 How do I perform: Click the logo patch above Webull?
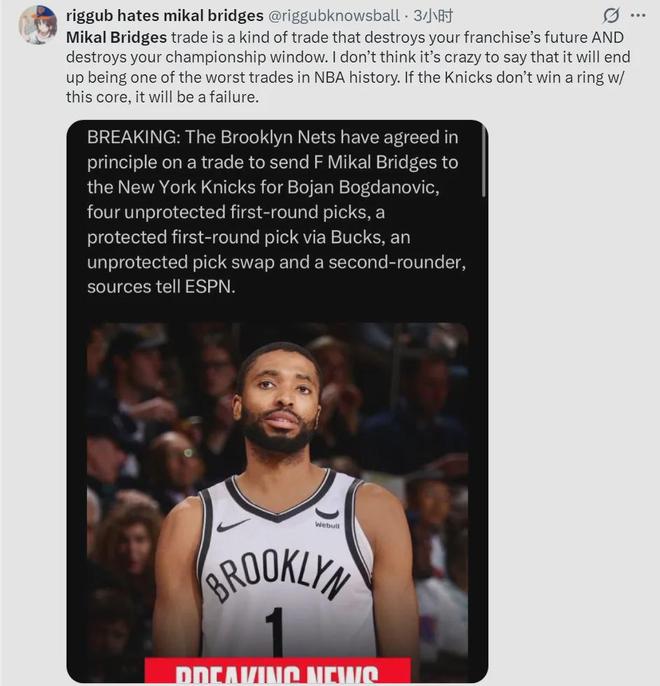tap(327, 513)
